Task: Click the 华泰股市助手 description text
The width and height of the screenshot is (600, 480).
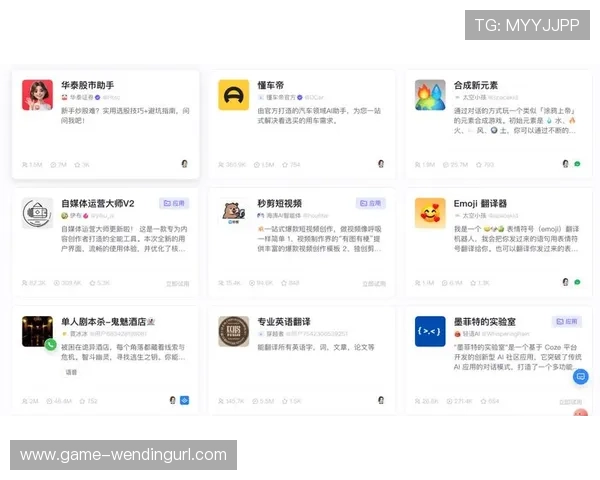Action: (x=125, y=116)
